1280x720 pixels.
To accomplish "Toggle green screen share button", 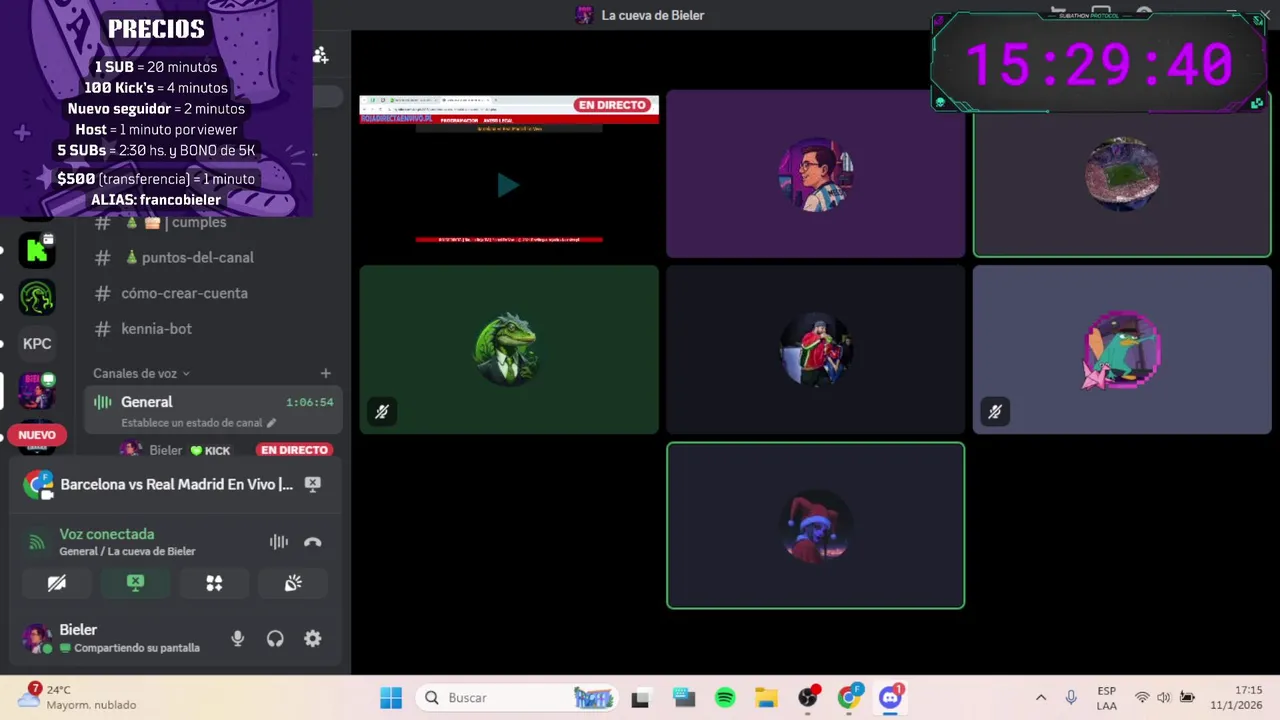I will (136, 583).
